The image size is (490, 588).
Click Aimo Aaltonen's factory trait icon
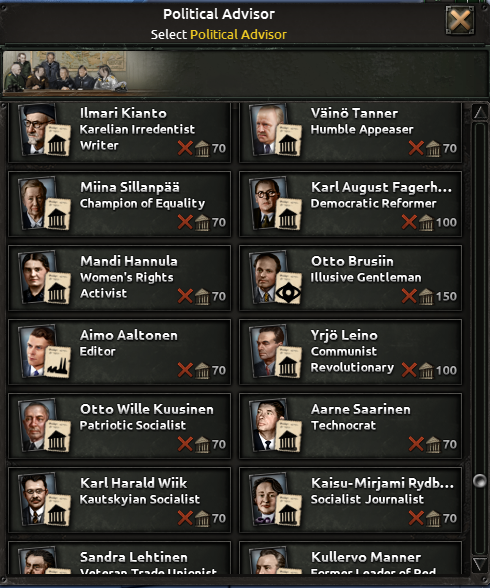pyautogui.click(x=57, y=365)
